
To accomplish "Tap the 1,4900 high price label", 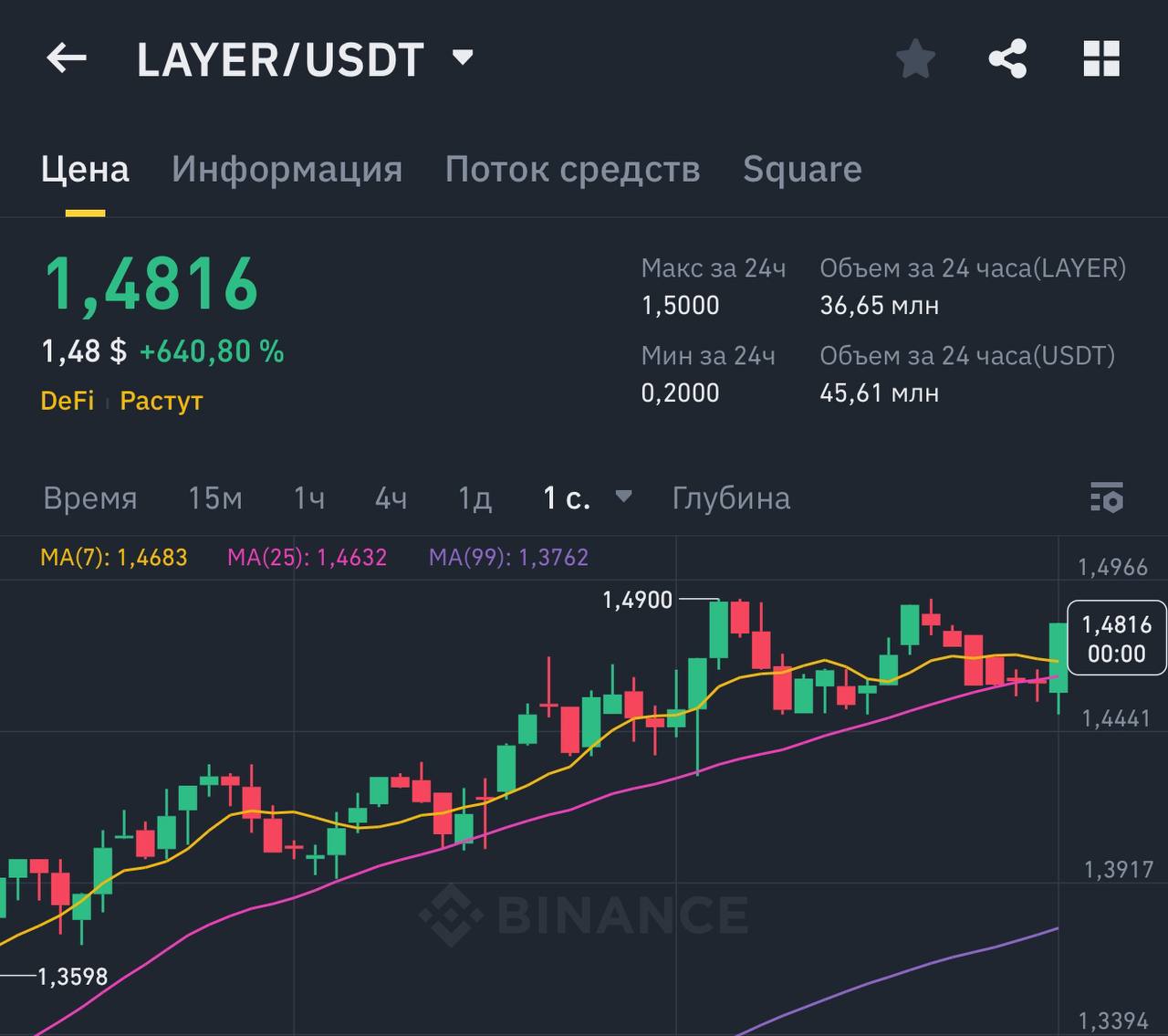I will (638, 600).
